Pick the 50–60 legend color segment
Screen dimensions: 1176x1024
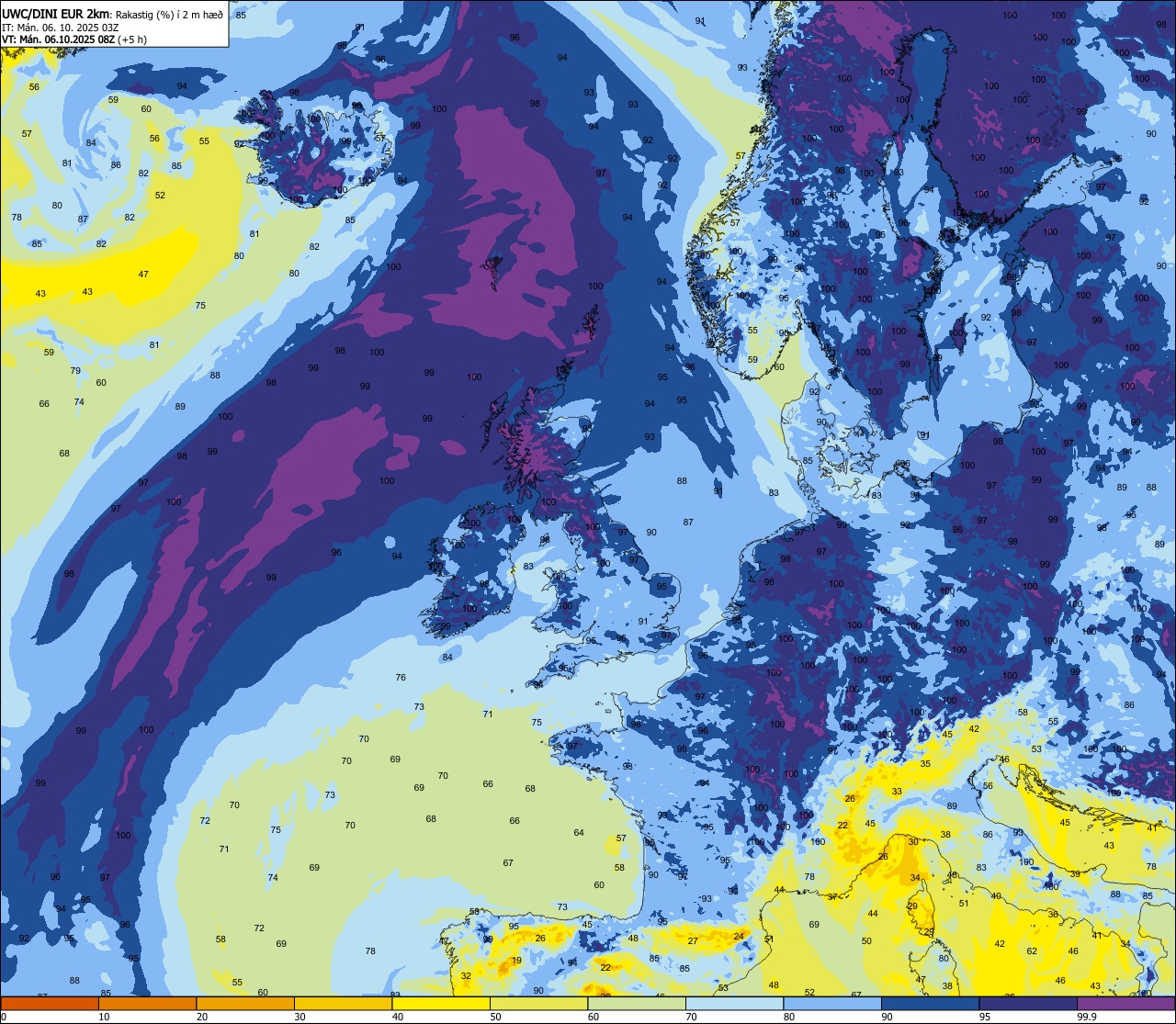click(x=539, y=1003)
